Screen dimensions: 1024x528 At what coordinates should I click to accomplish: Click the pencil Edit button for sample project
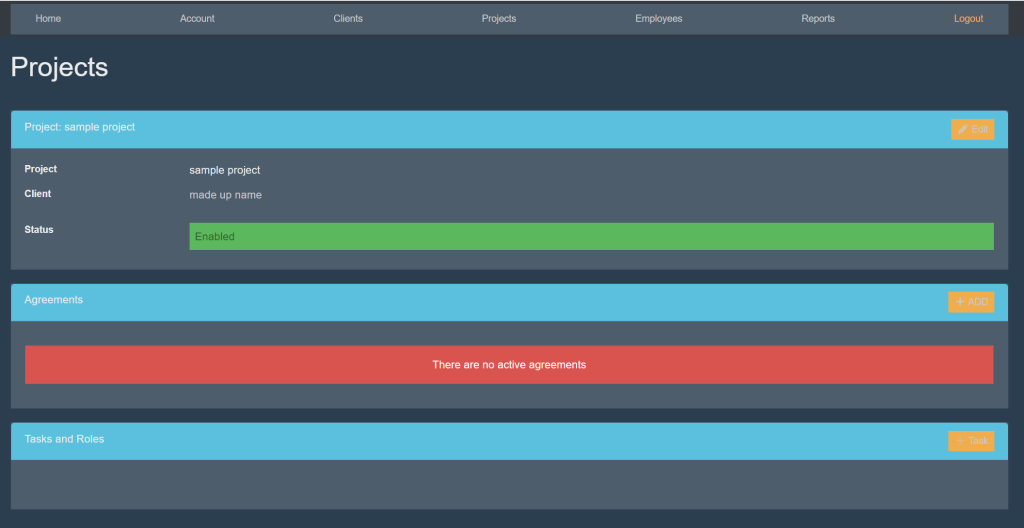(972, 129)
